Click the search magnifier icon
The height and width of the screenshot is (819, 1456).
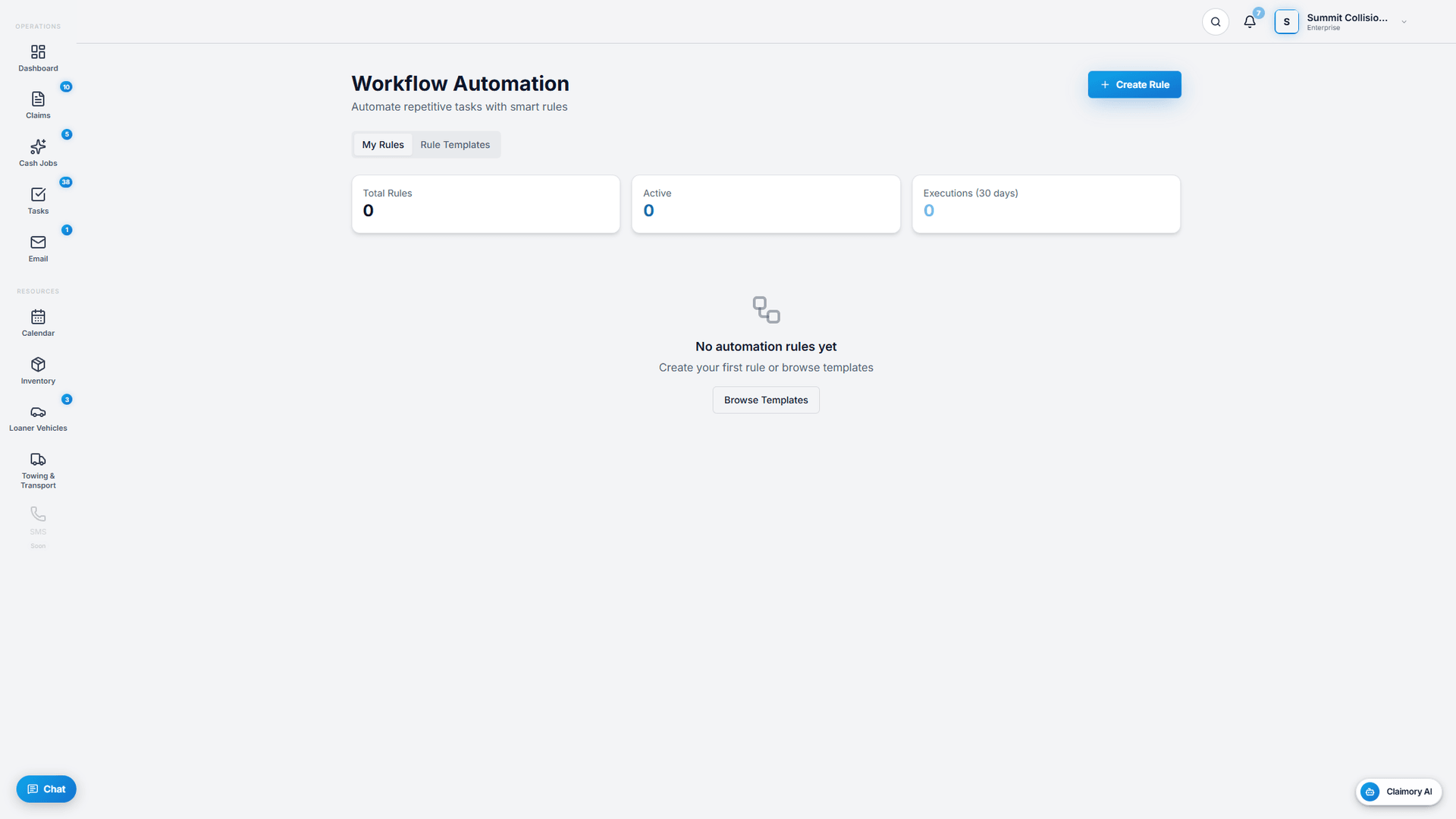(1216, 22)
